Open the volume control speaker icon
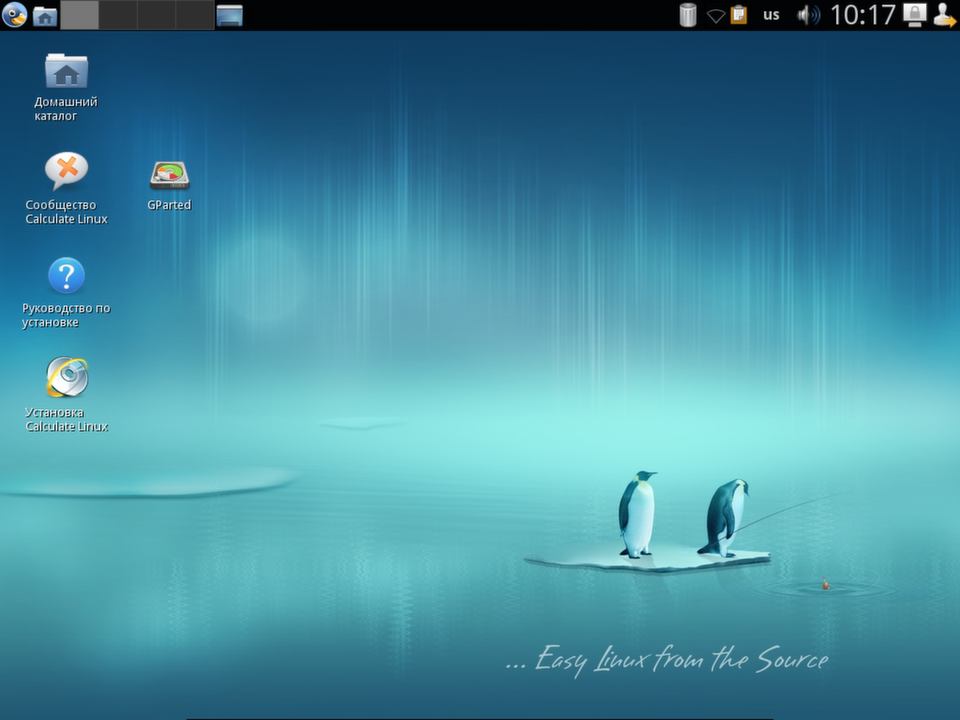 click(808, 15)
